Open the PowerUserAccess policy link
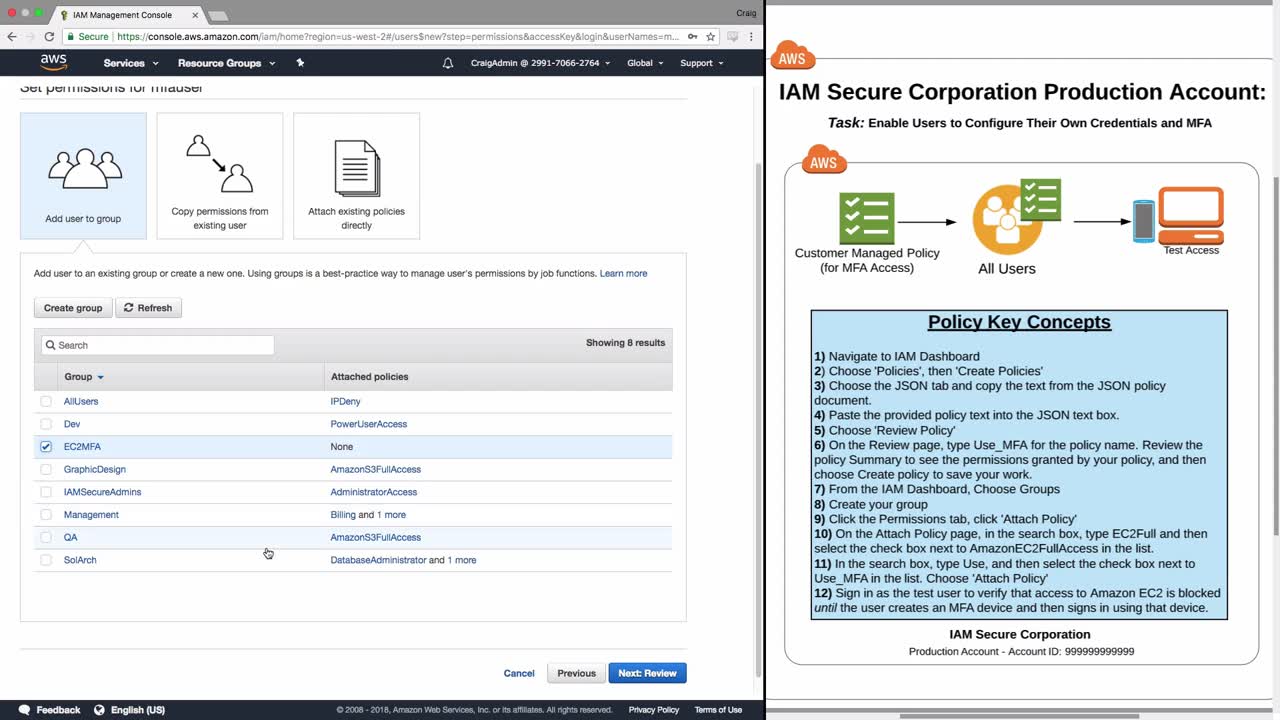The width and height of the screenshot is (1280, 720). click(369, 424)
